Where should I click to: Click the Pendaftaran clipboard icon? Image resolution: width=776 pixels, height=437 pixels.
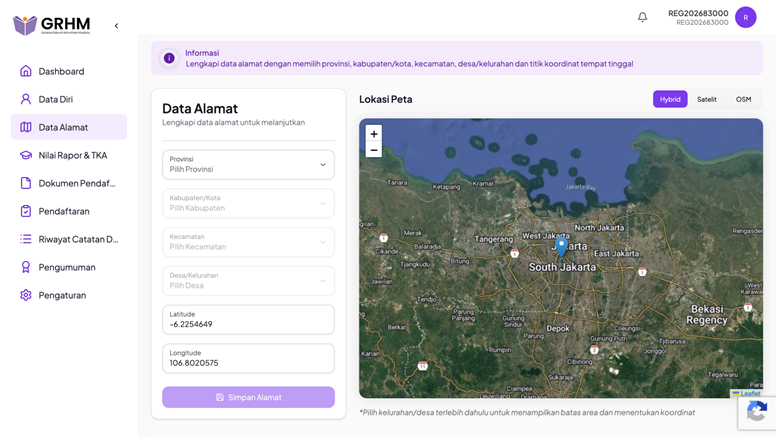26,211
